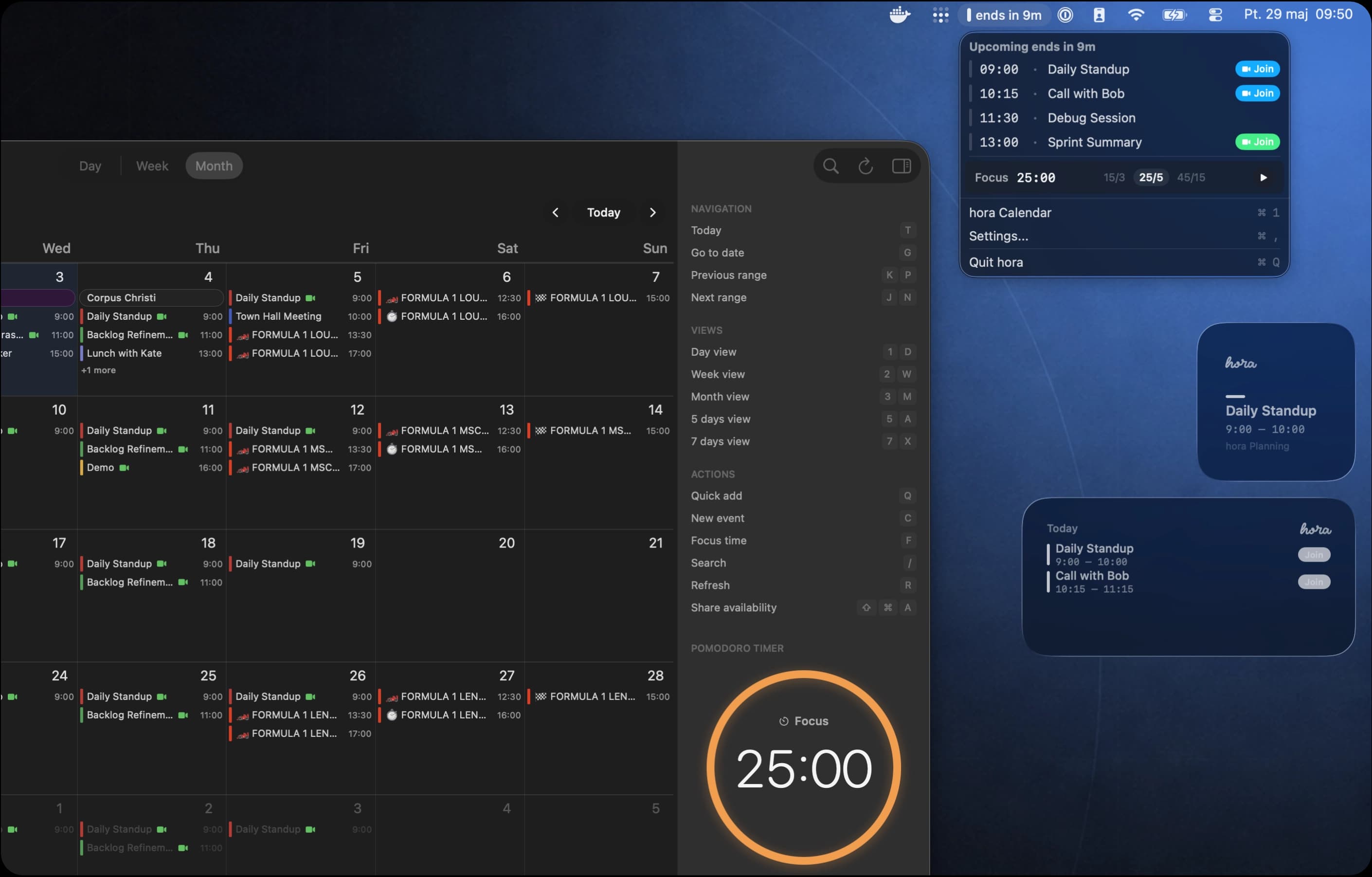Open search with the magnifier icon
Screen dimensions: 1372x877
pyautogui.click(x=830, y=166)
